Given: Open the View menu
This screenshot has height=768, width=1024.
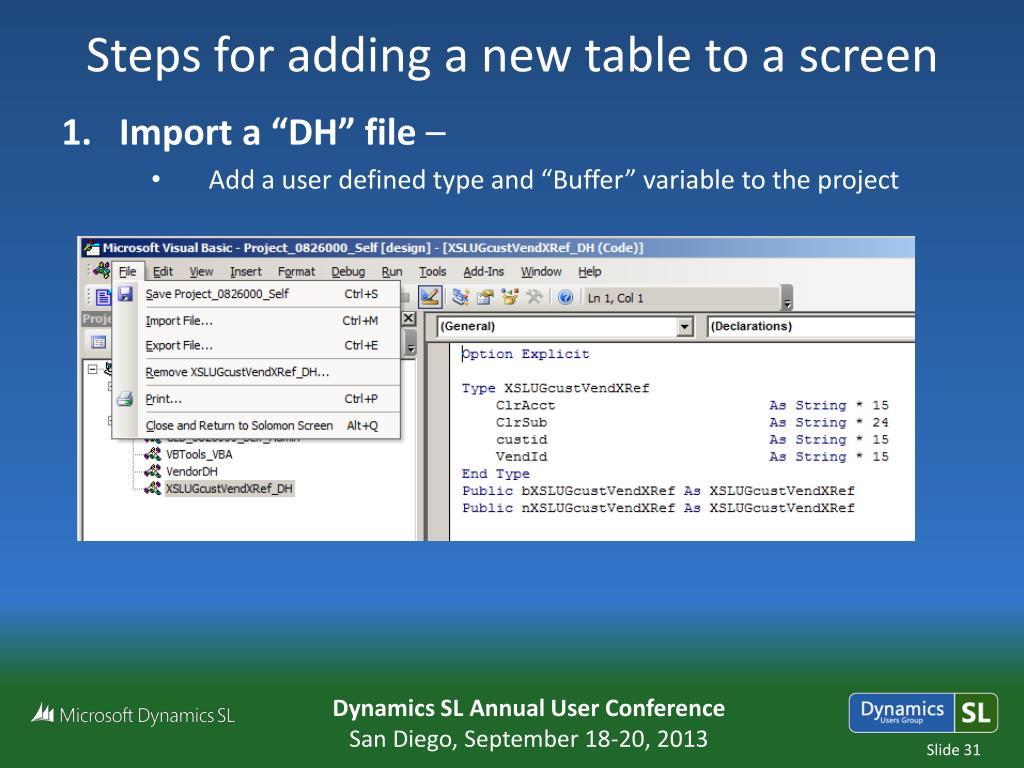Looking at the screenshot, I should pos(201,272).
